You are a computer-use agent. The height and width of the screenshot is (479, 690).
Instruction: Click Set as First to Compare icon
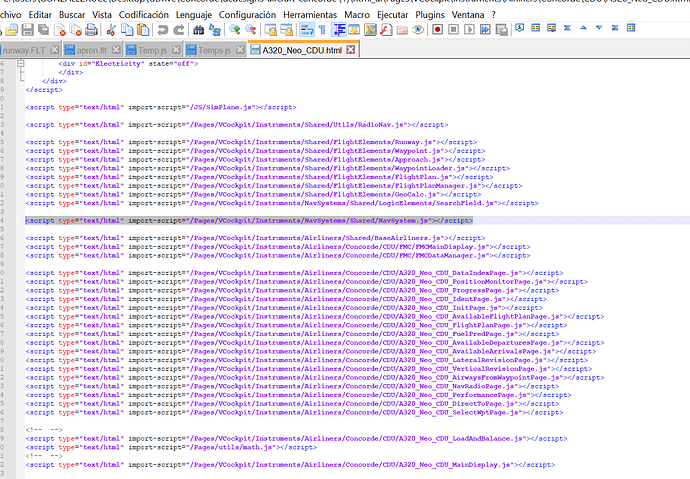point(520,28)
